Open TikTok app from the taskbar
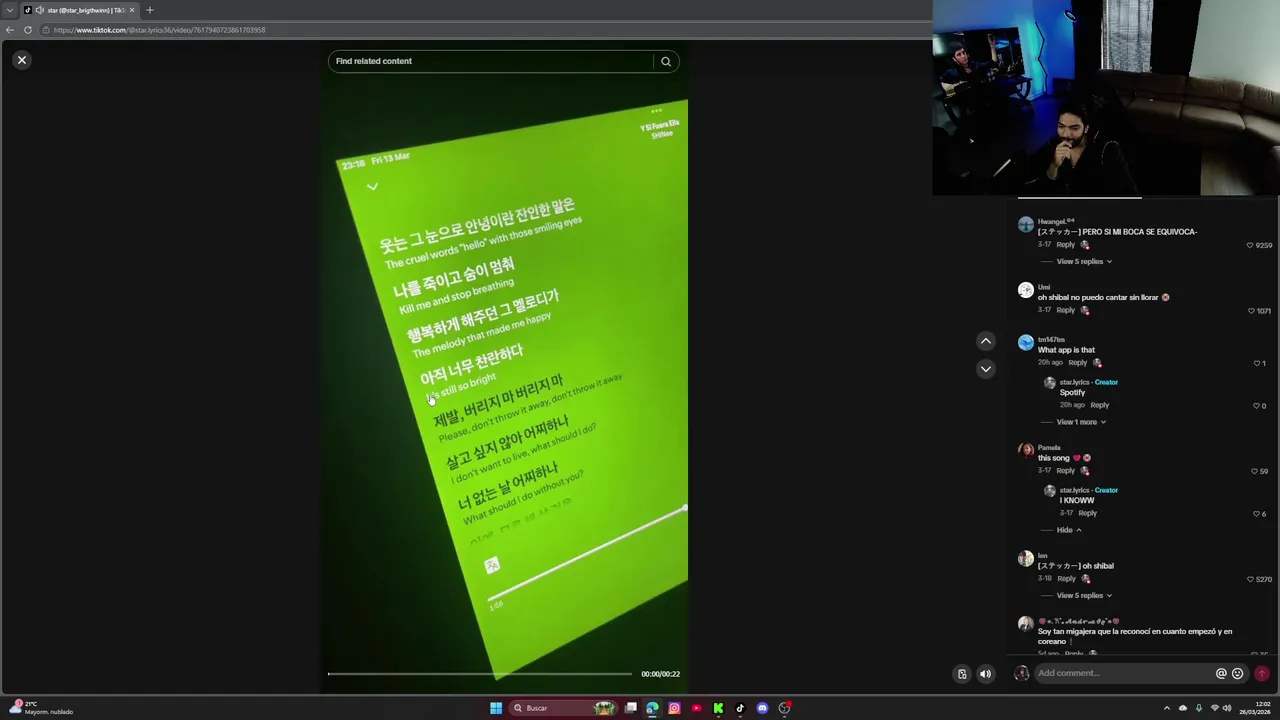The width and height of the screenshot is (1280, 720). pyautogui.click(x=740, y=708)
